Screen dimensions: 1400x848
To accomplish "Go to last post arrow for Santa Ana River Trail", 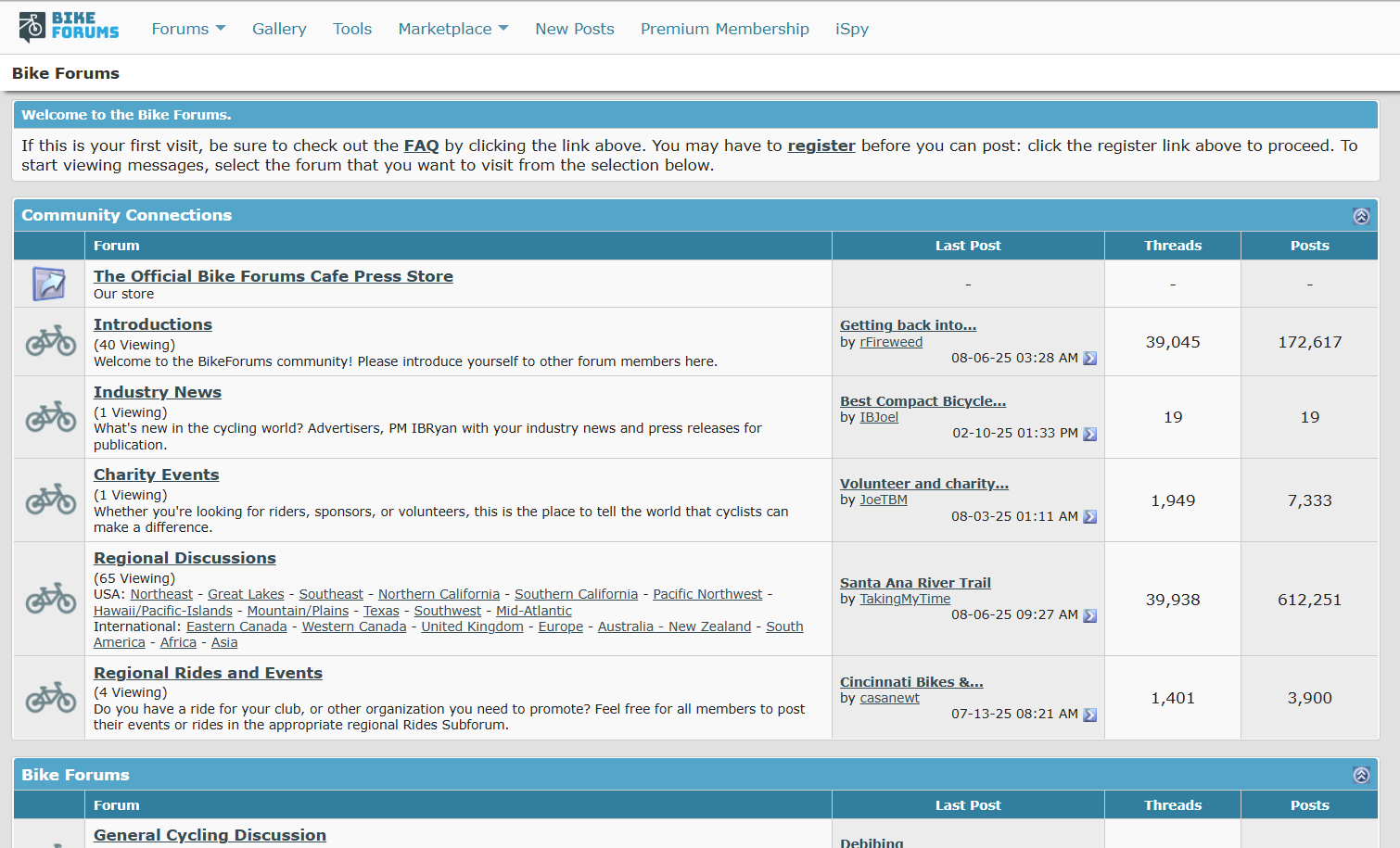I will point(1090,615).
